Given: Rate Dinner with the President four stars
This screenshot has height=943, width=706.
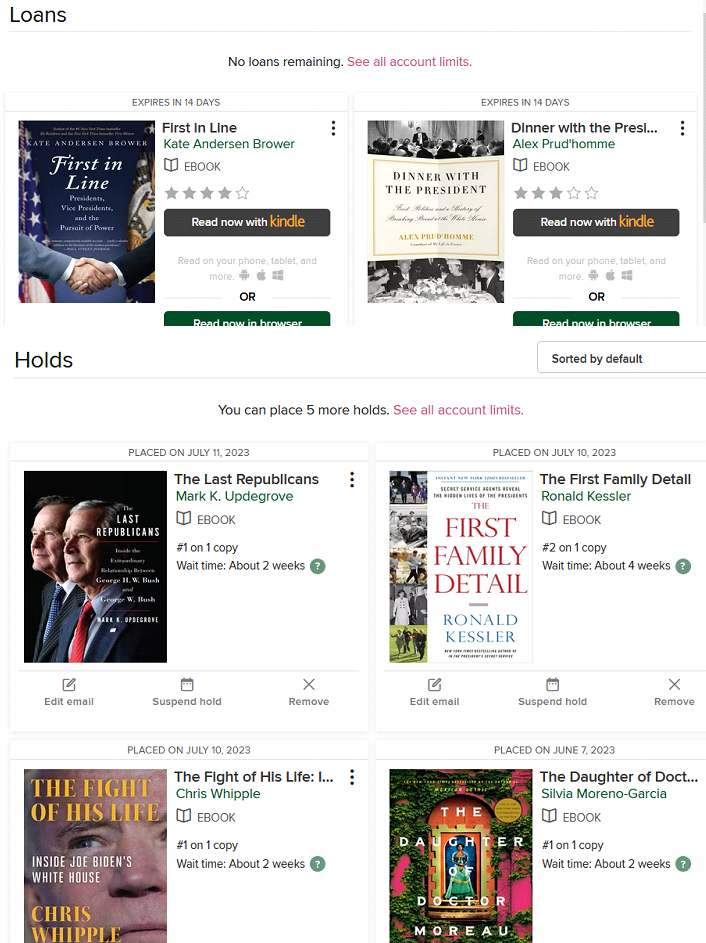Looking at the screenshot, I should (x=574, y=193).
